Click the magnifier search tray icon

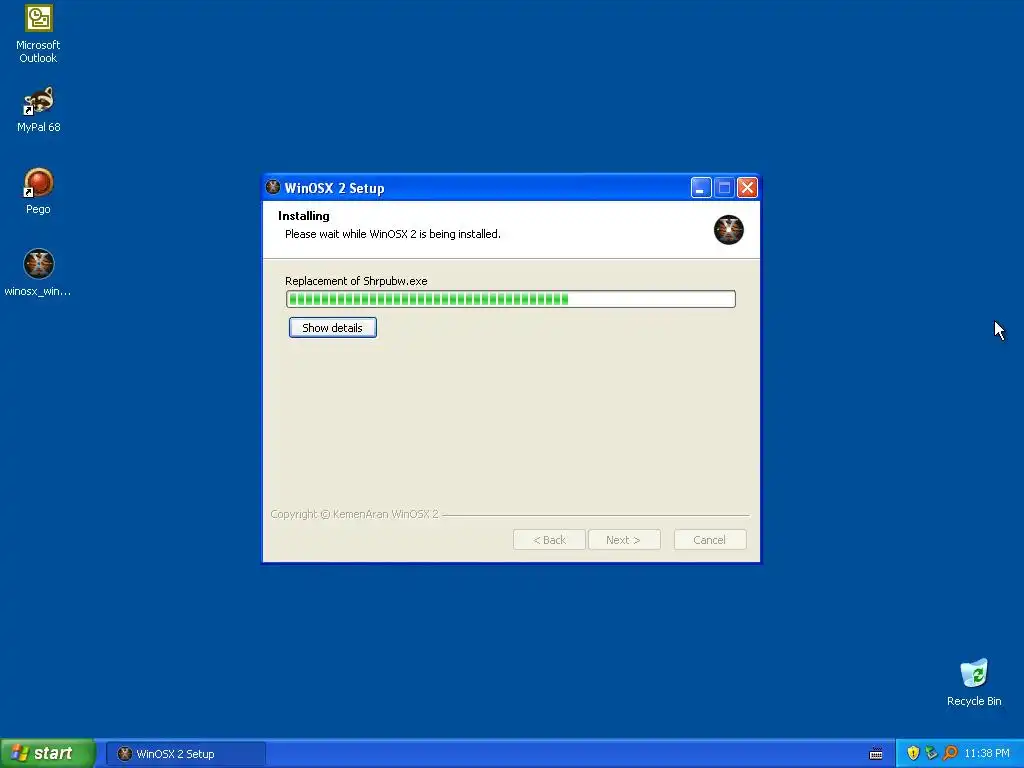(x=950, y=753)
